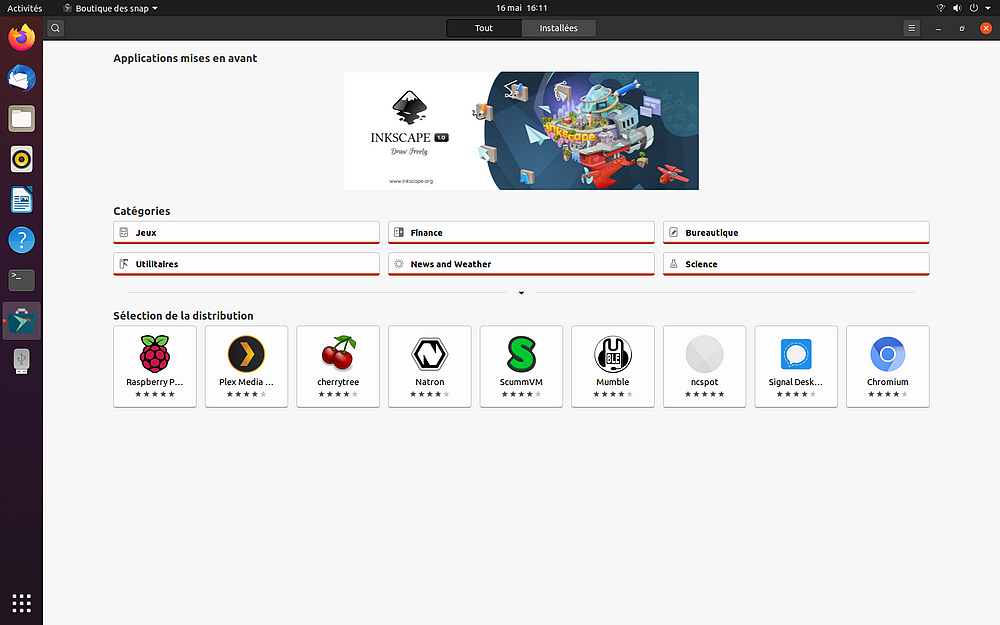Screen dimensions: 1000x625
Task: Open the Boutique des snap app menu
Action: pos(111,8)
